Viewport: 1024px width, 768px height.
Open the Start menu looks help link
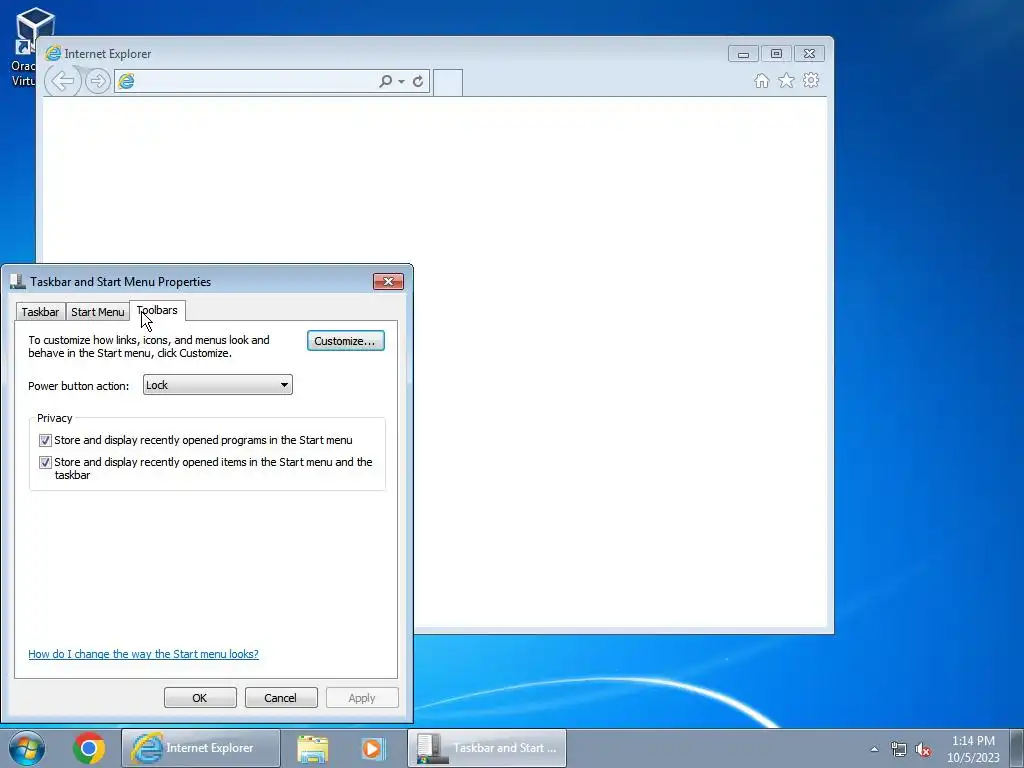(143, 654)
